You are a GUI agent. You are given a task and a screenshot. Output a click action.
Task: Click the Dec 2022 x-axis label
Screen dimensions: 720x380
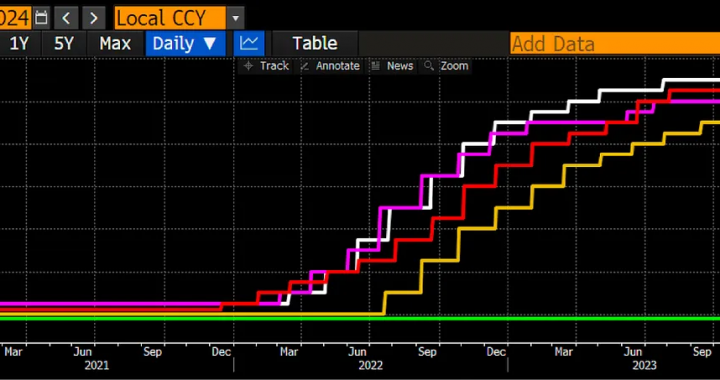pyautogui.click(x=496, y=352)
